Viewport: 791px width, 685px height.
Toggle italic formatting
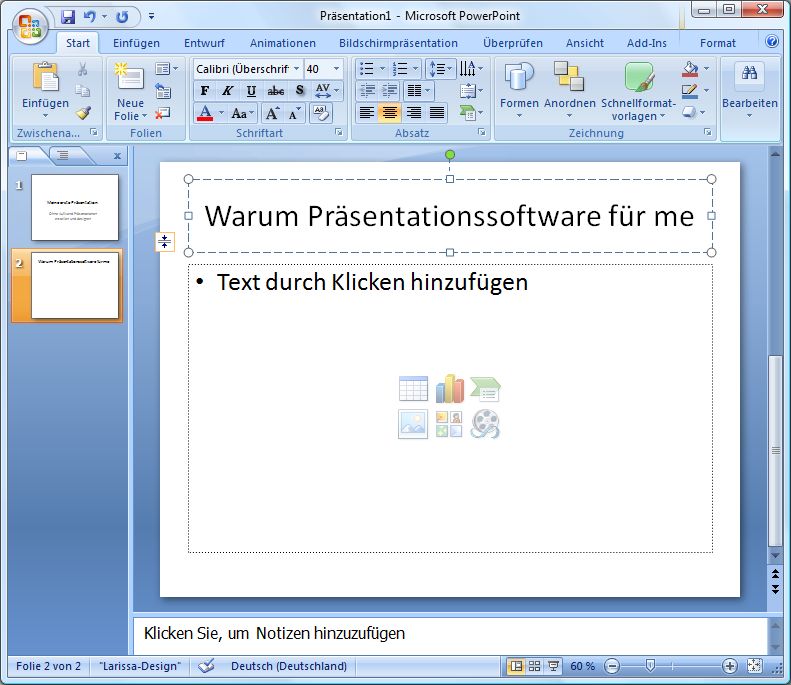(228, 91)
